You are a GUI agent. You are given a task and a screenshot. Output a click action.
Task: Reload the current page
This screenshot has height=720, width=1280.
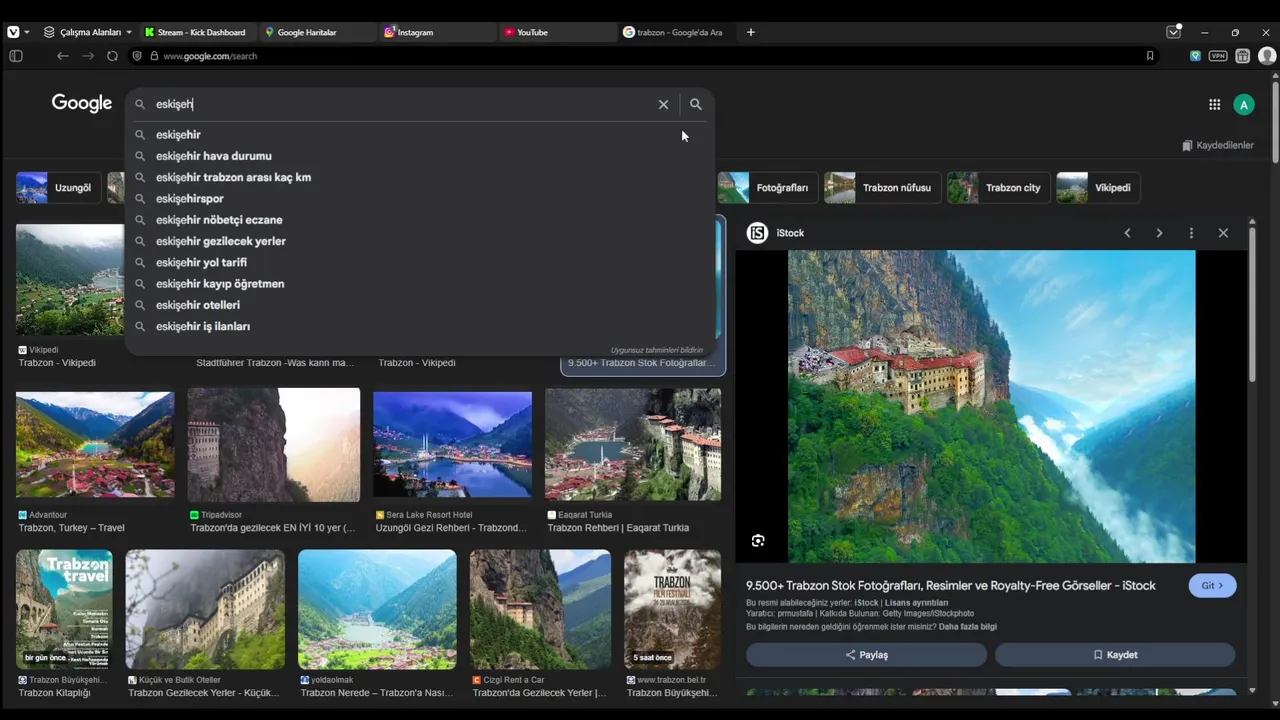(x=112, y=56)
